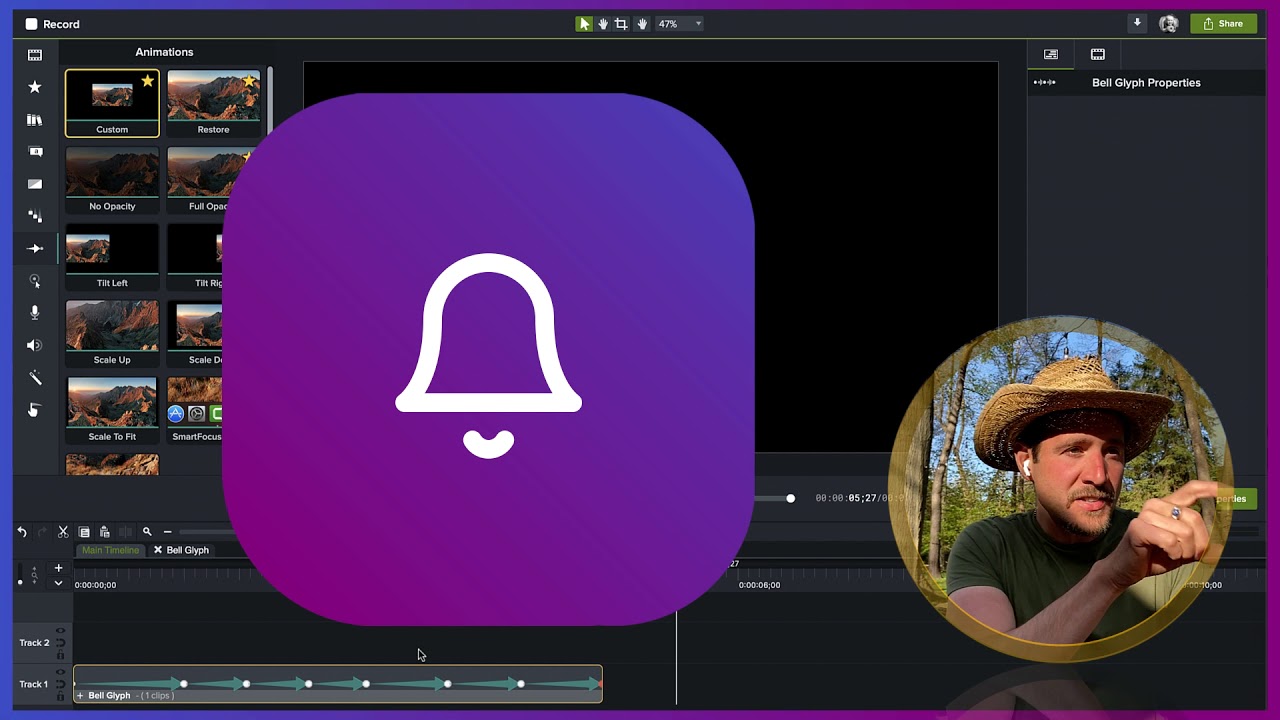Viewport: 1280px width, 720px height.
Task: Click the Copy icon in timeline toolbar
Action: 84,532
